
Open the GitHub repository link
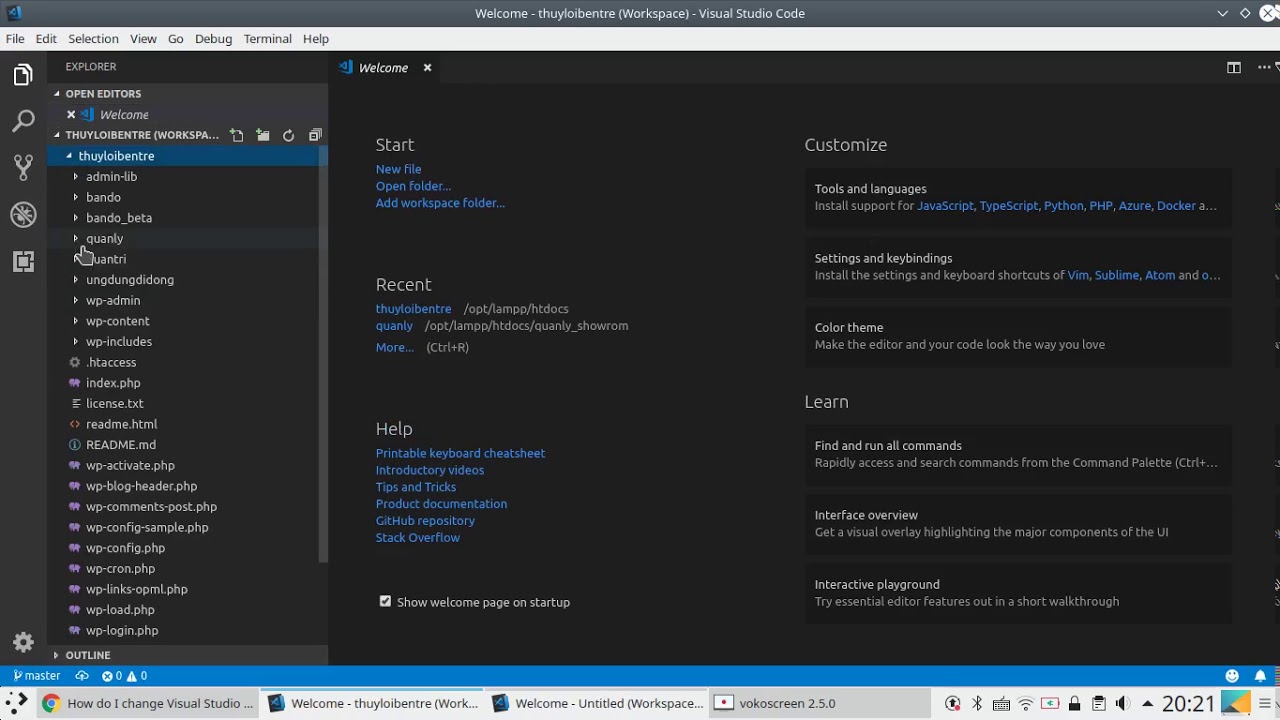[x=425, y=521]
